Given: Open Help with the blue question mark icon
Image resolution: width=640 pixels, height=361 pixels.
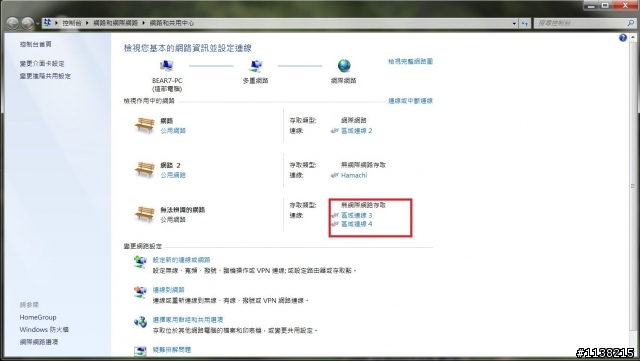Looking at the screenshot, I should pyautogui.click(x=622, y=38).
